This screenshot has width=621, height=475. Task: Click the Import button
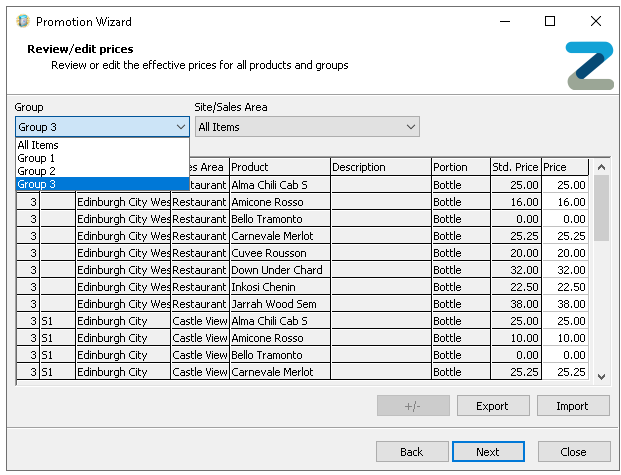point(573,406)
